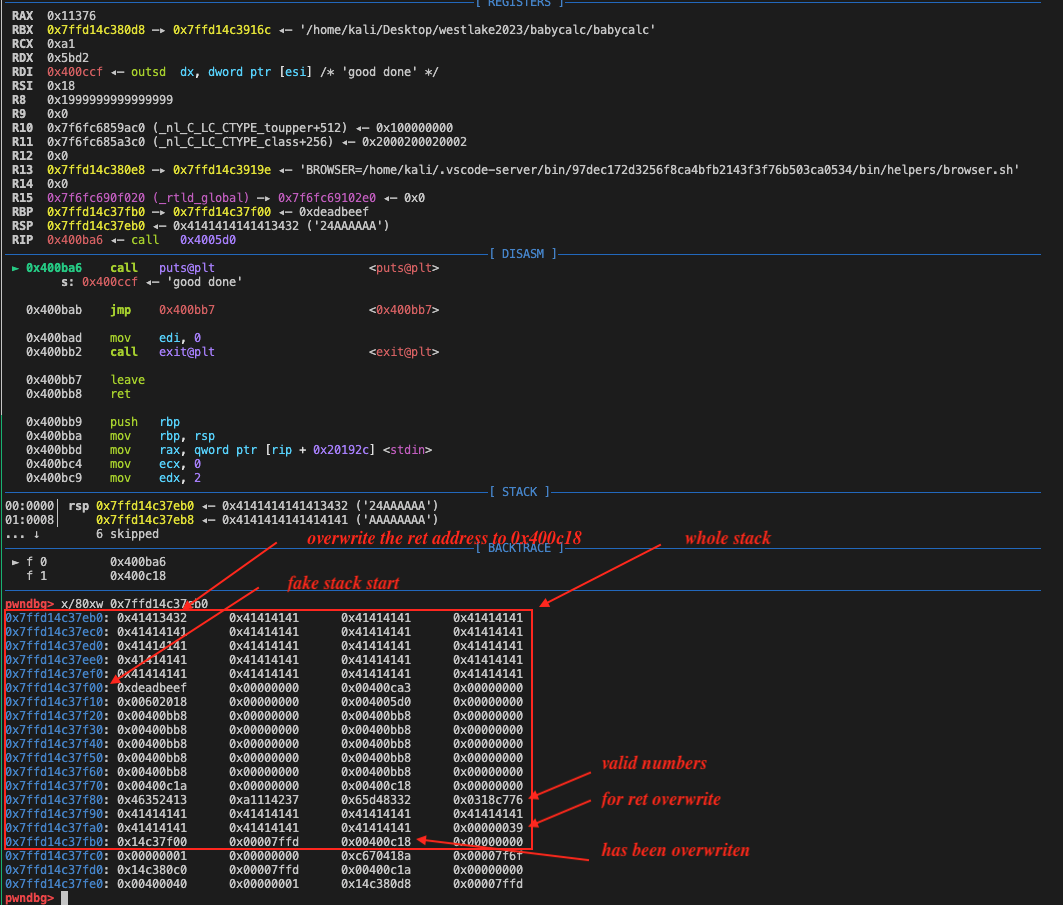
Task: Click the STACK section header
Action: pos(516,492)
